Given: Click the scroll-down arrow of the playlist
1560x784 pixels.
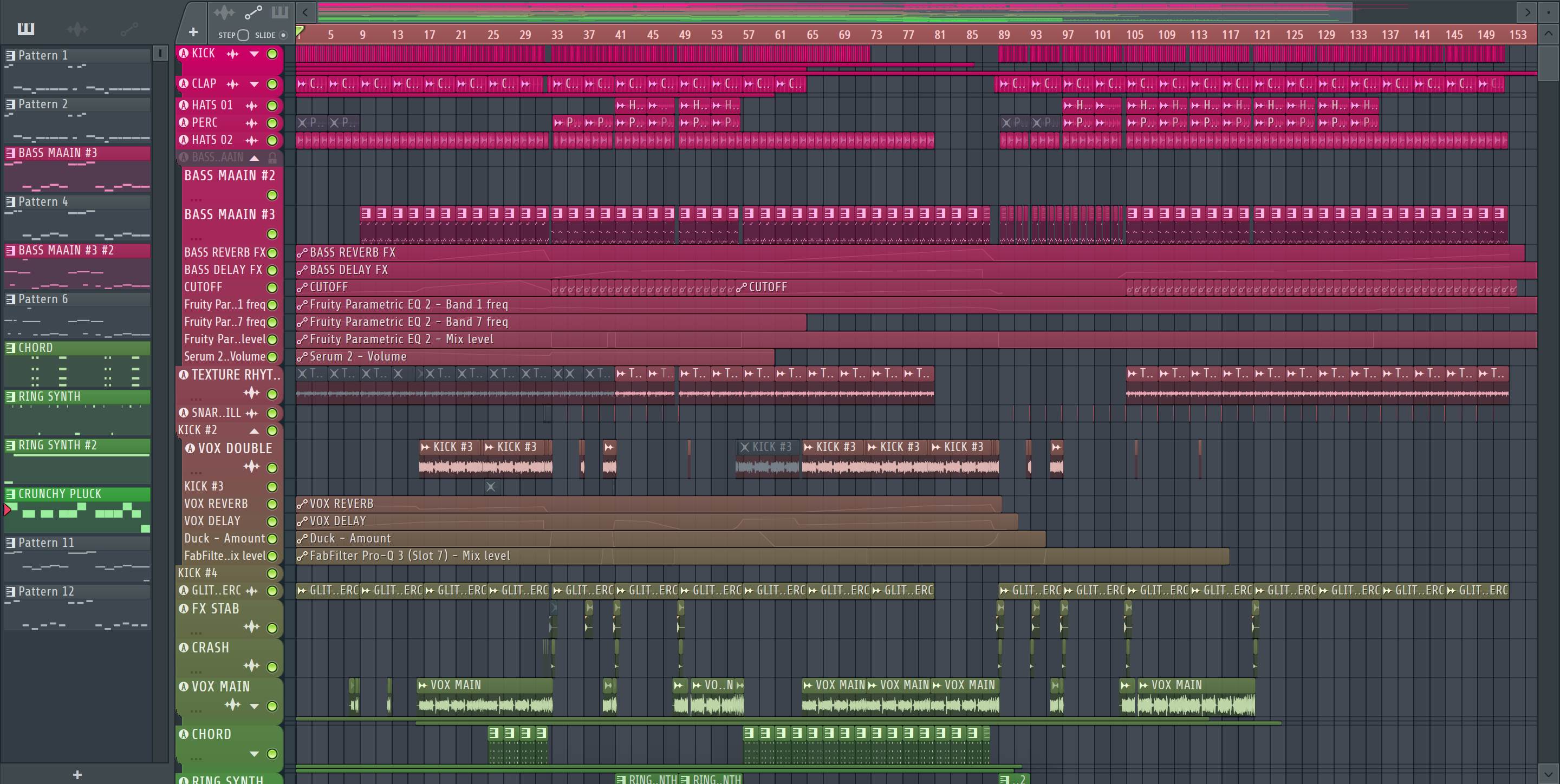Looking at the screenshot, I should pos(1548,773).
